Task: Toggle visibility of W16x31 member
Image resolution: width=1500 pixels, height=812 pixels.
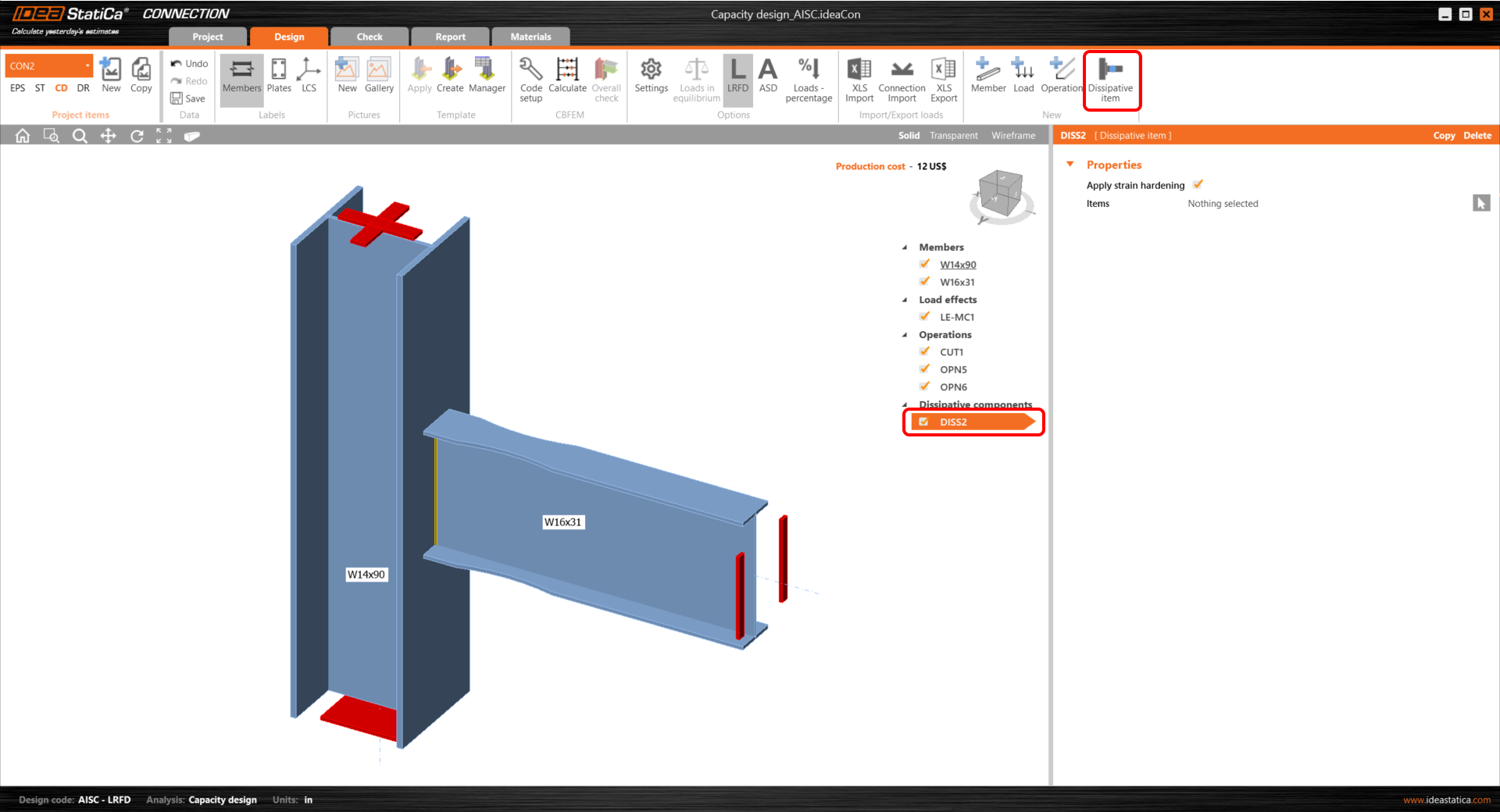Action: pyautogui.click(x=925, y=282)
